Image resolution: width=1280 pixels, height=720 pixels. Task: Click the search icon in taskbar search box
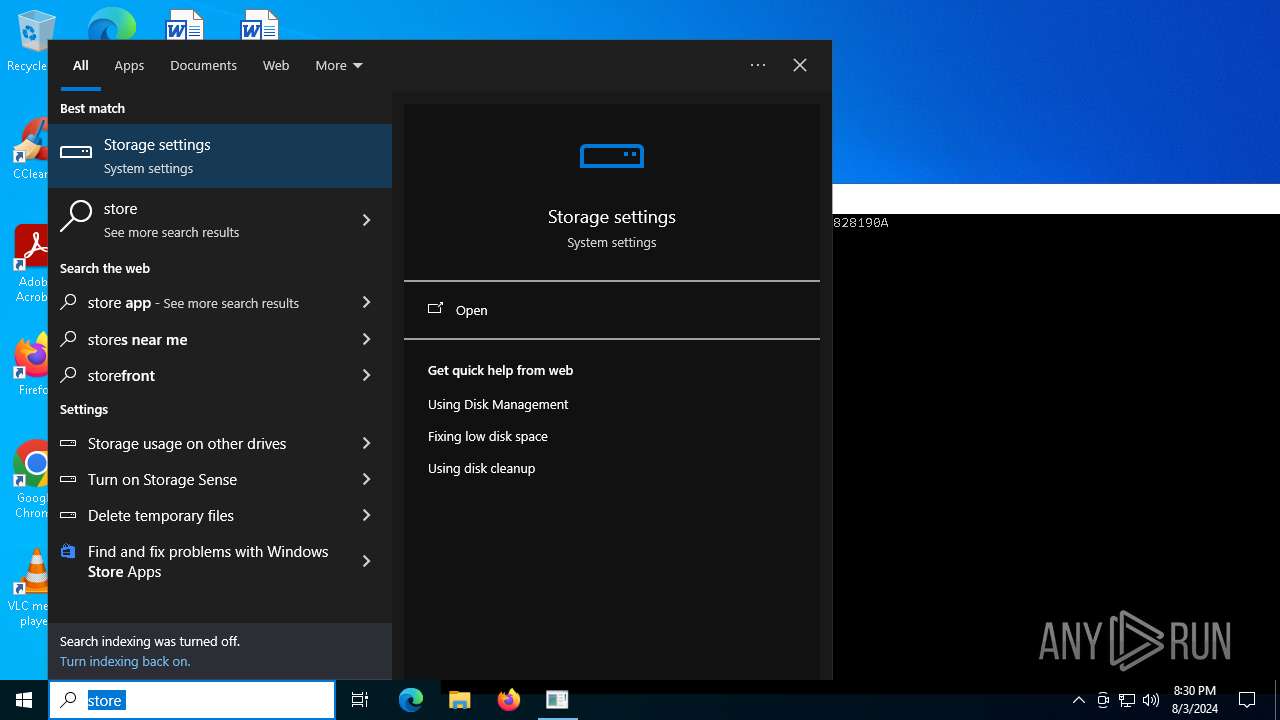pyautogui.click(x=68, y=700)
